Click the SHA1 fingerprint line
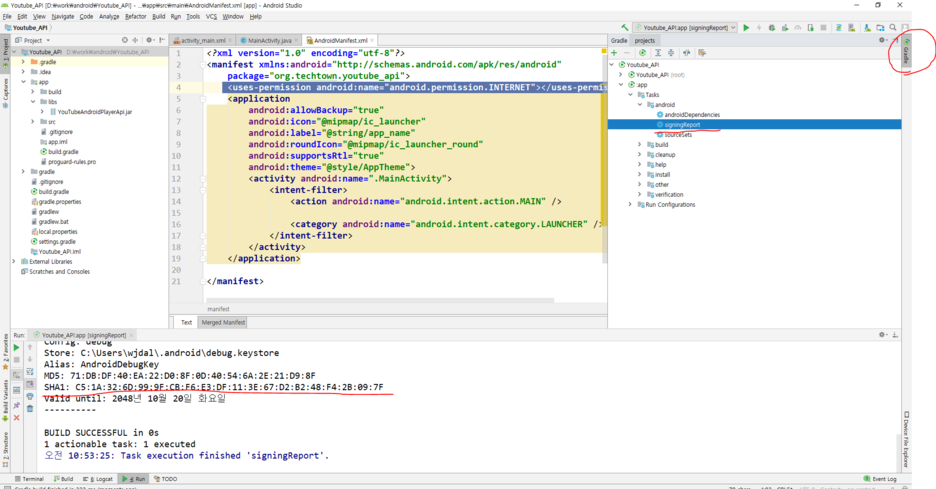 [214, 387]
